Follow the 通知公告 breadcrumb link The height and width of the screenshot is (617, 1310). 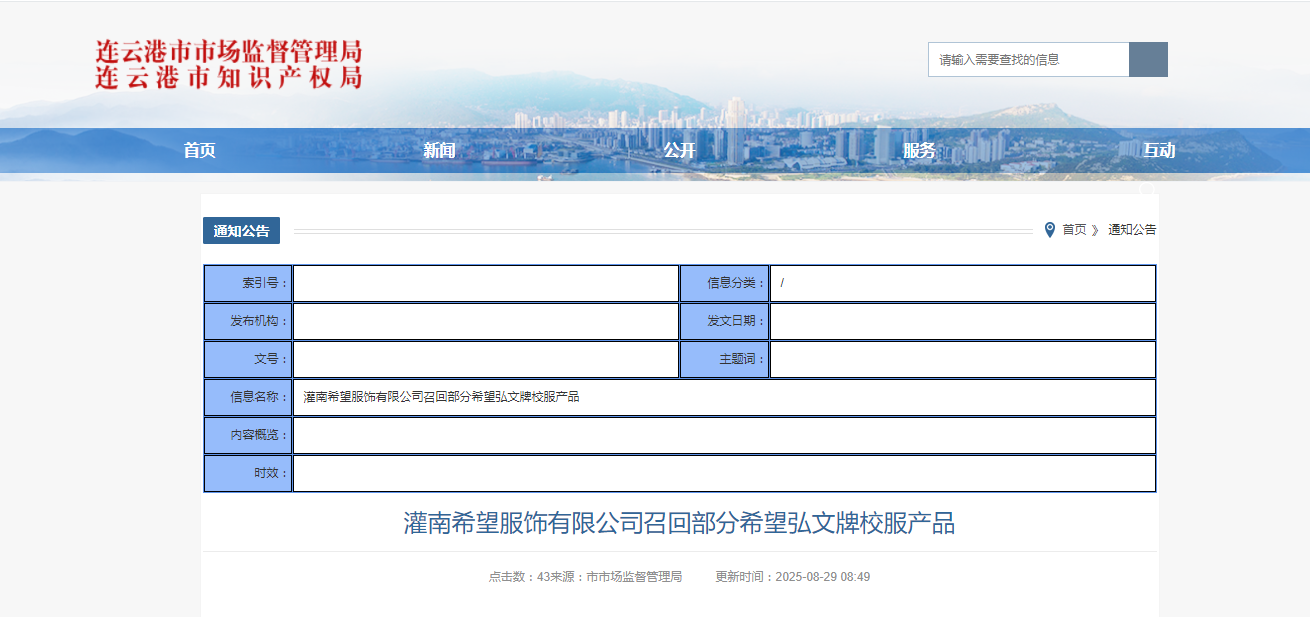click(x=1131, y=230)
